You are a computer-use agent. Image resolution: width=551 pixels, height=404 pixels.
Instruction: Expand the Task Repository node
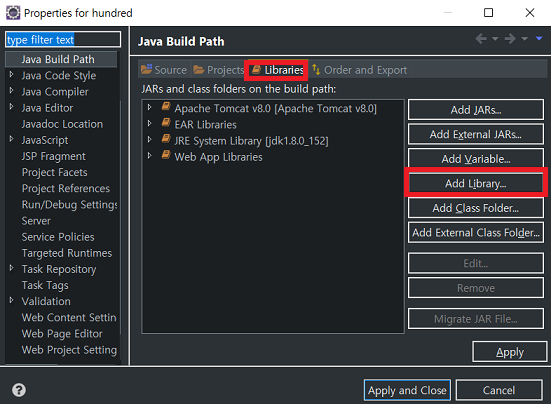tap(11, 268)
